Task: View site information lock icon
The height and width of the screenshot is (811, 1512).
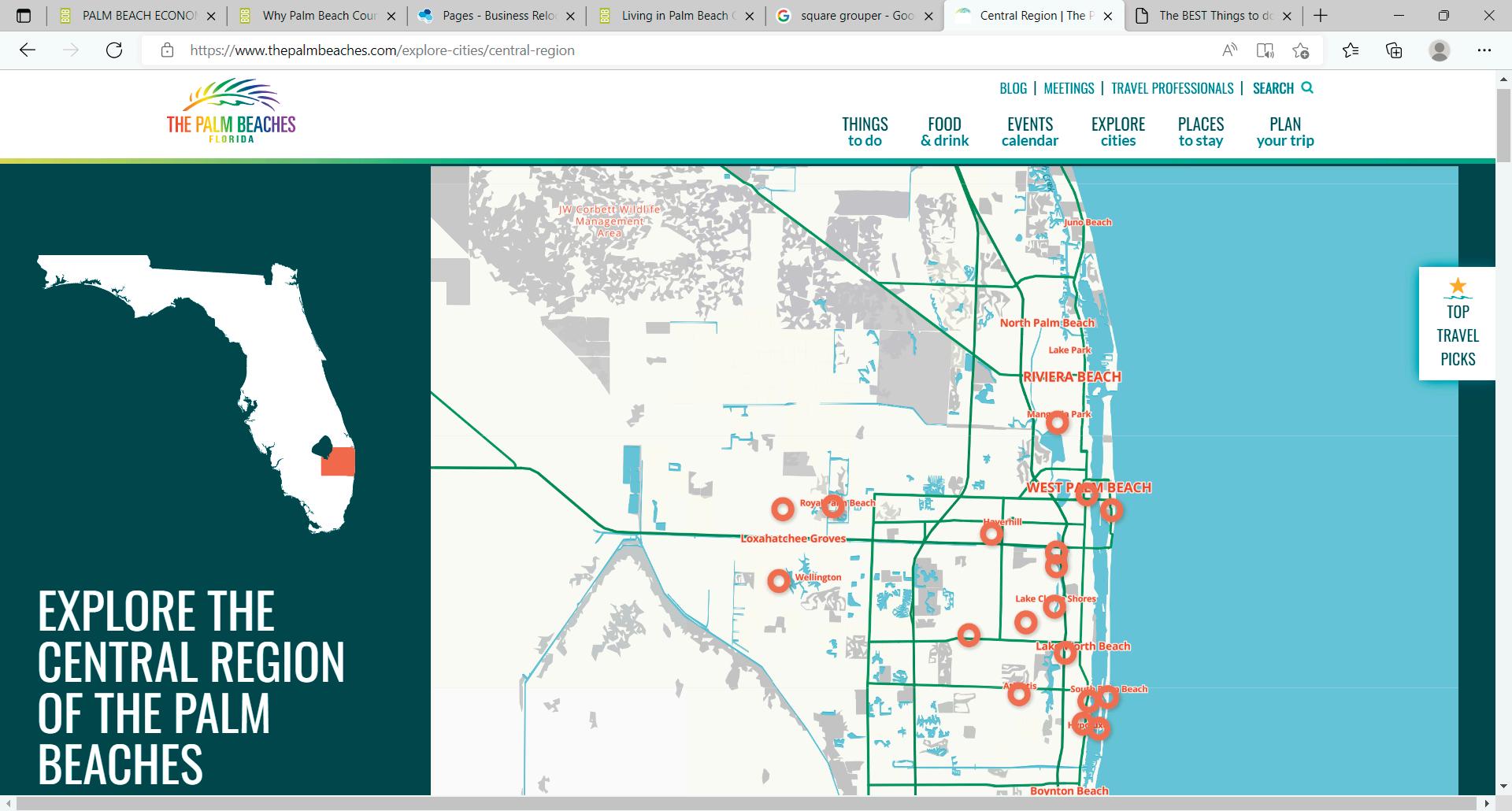Action: tap(167, 50)
